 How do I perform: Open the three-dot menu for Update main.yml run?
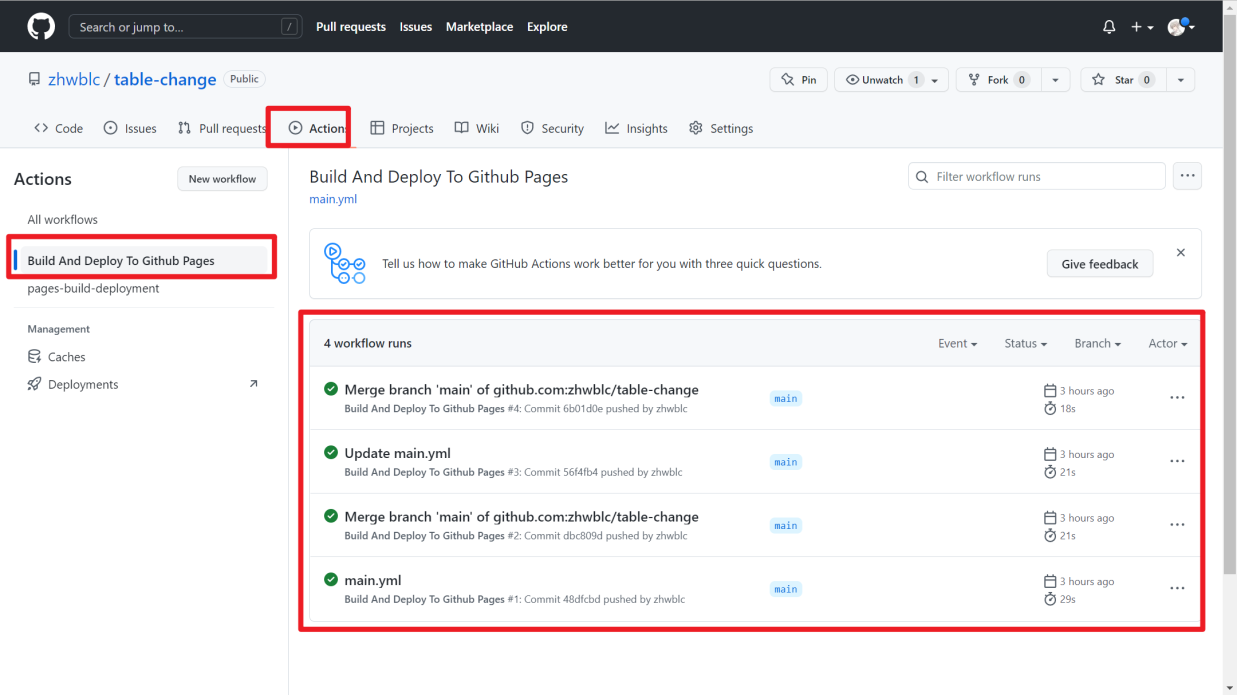(1177, 461)
